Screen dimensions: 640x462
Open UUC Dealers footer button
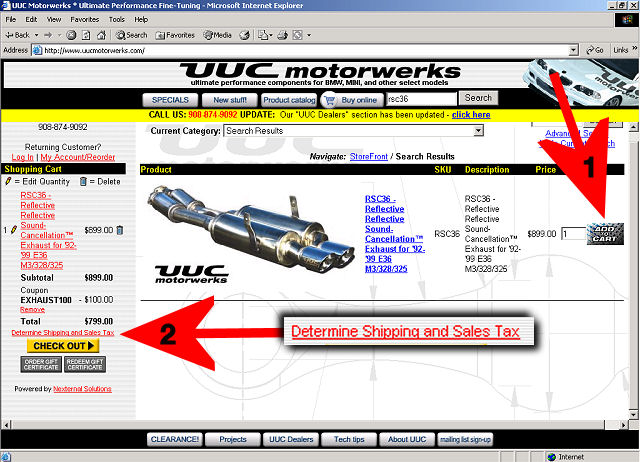point(291,440)
